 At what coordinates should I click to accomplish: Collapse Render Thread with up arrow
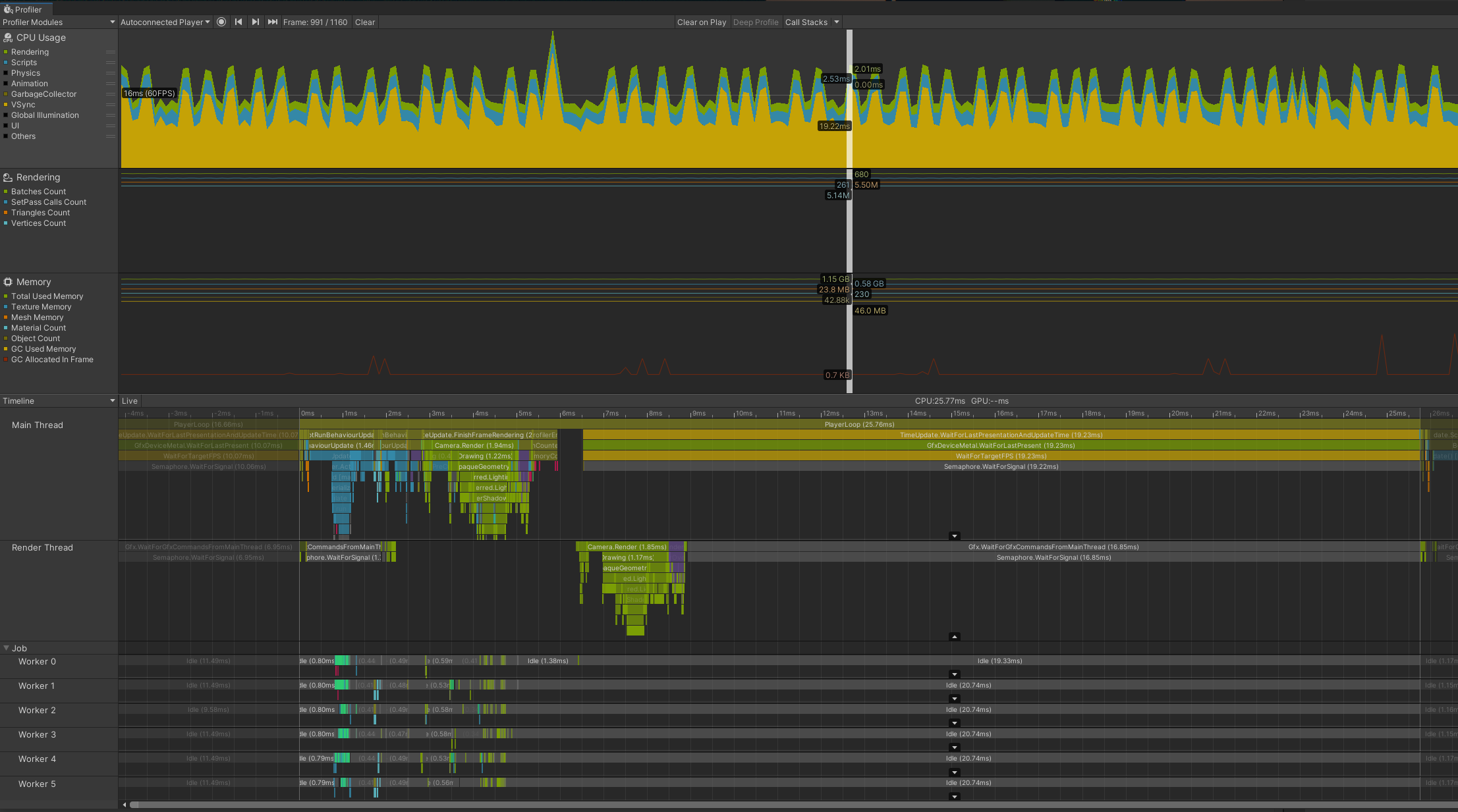pos(954,637)
